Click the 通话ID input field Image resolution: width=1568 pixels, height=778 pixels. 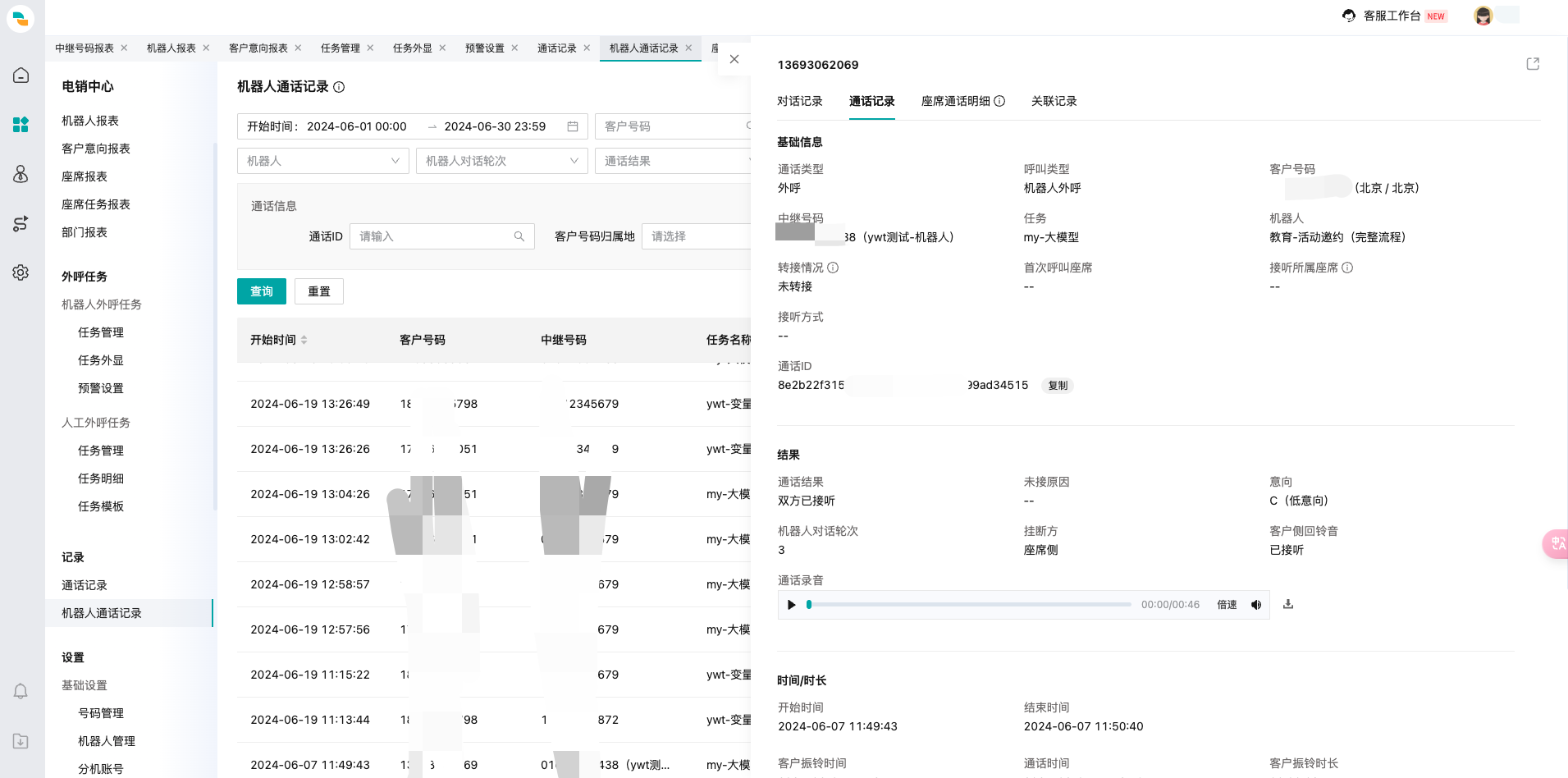click(442, 236)
